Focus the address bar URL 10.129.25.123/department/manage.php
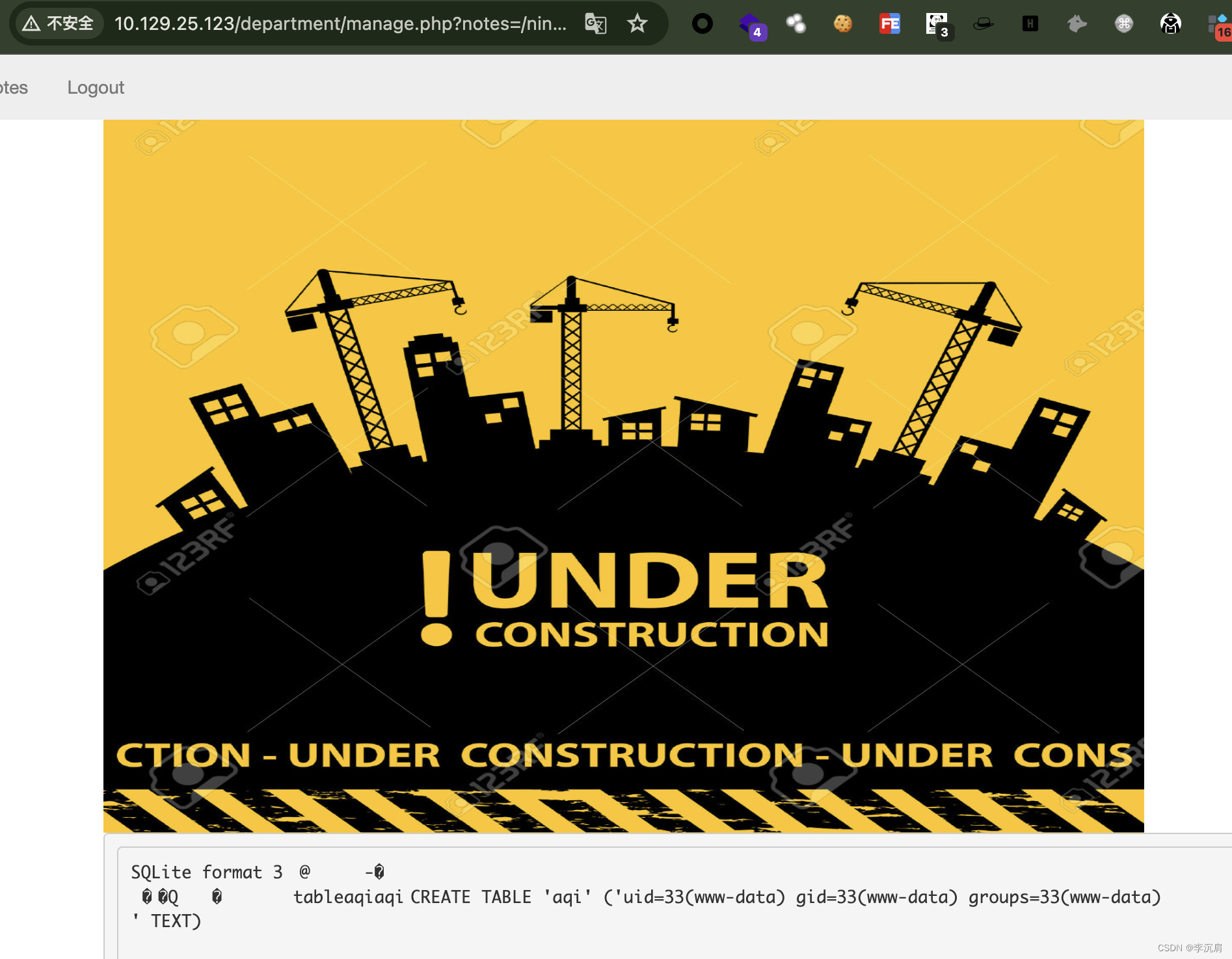The image size is (1232, 959). [x=340, y=24]
